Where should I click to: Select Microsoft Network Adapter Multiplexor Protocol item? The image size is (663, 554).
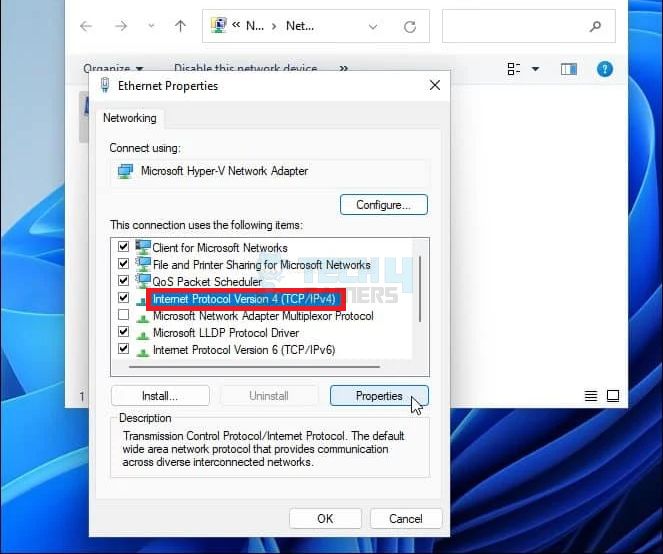pyautogui.click(x=263, y=316)
